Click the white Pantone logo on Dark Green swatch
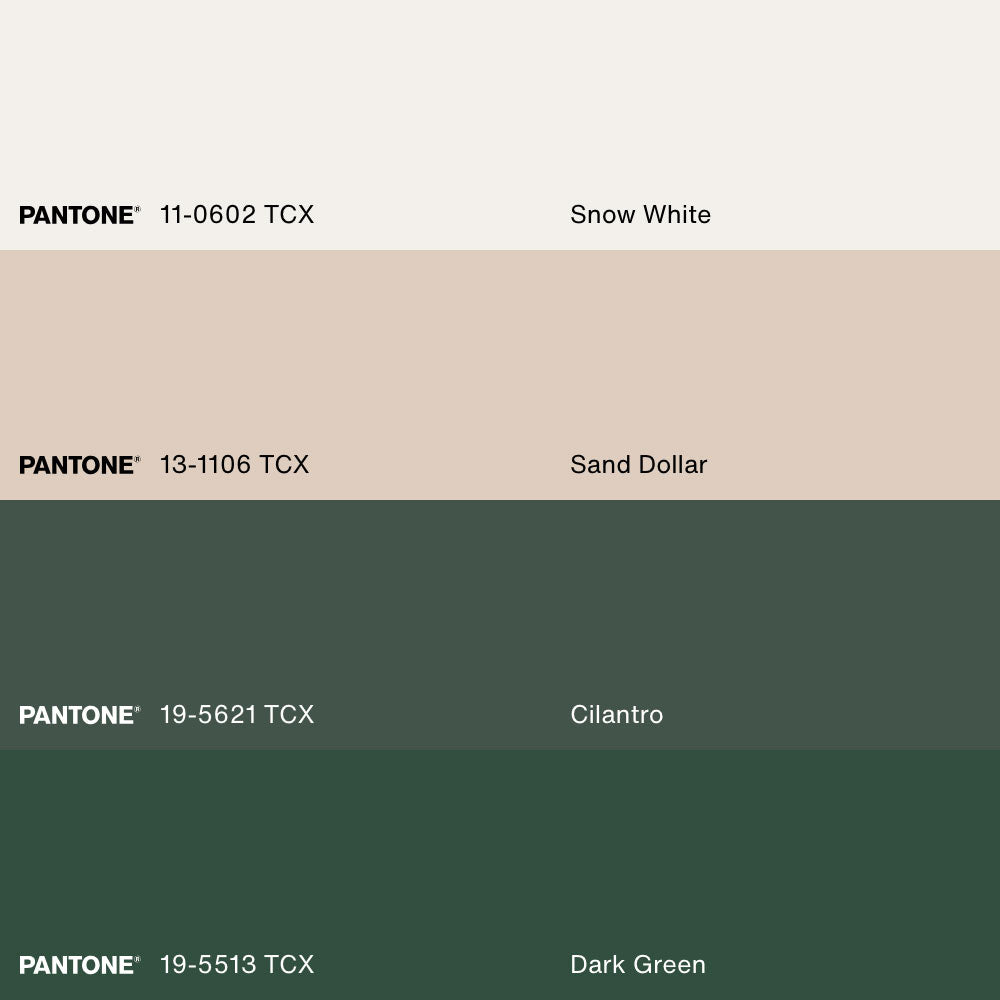The image size is (1000, 1000). pyautogui.click(x=79, y=965)
